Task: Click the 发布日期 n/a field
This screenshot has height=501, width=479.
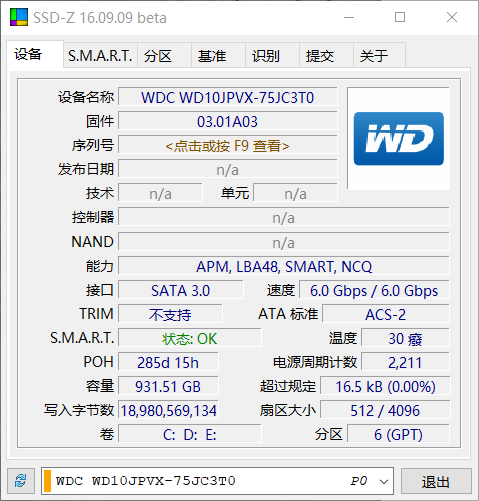Action: click(x=228, y=169)
